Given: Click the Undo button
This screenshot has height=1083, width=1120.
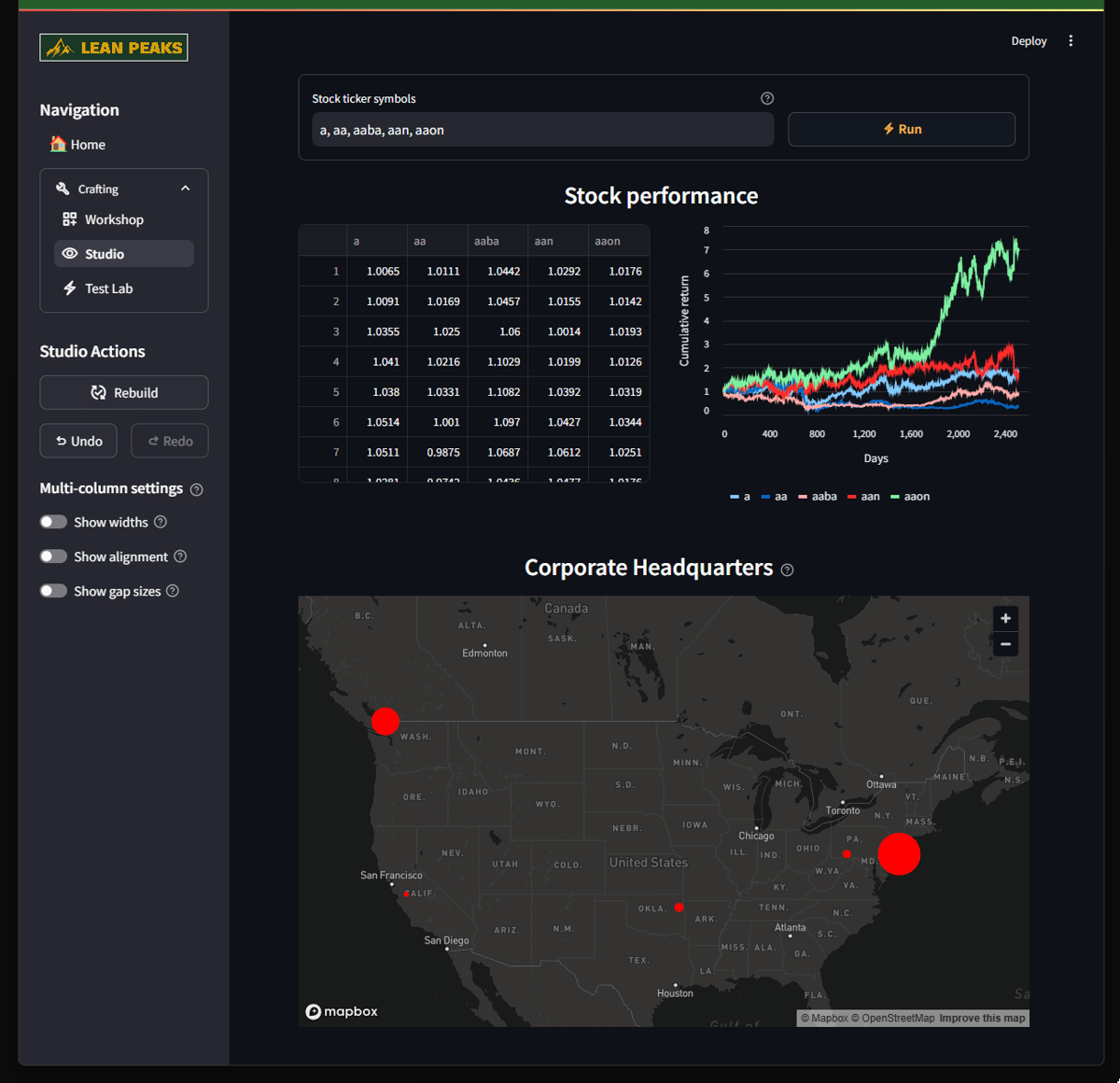Looking at the screenshot, I should 78,441.
